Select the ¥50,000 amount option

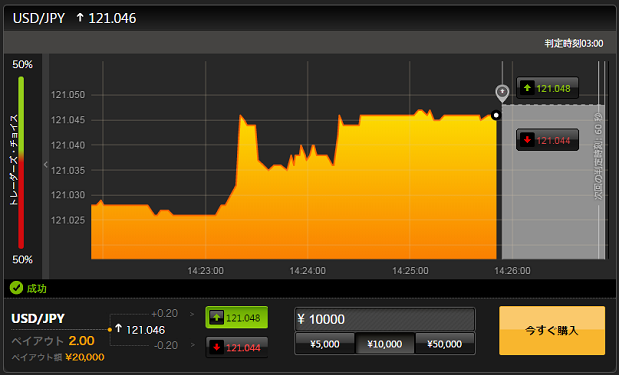[445, 344]
